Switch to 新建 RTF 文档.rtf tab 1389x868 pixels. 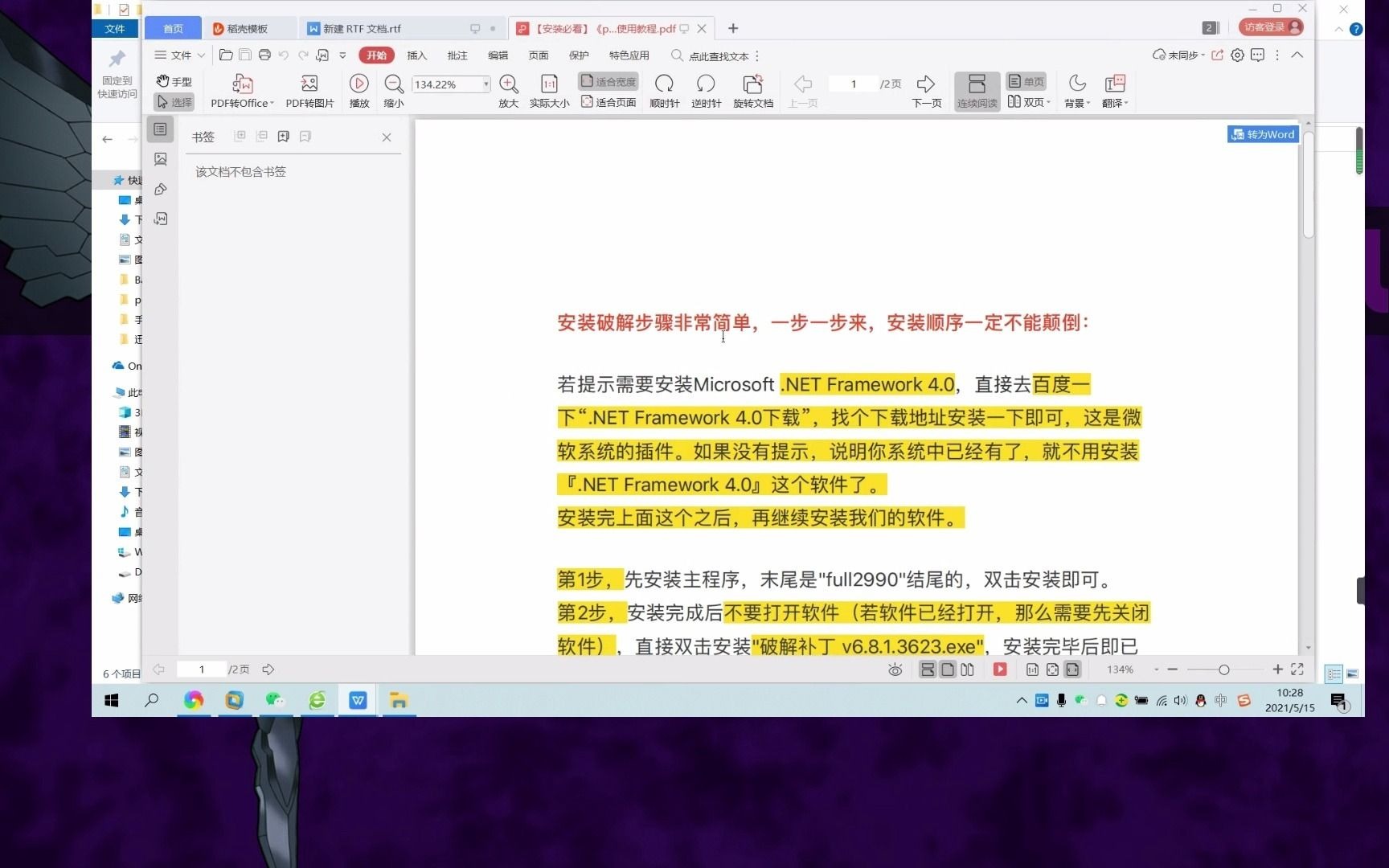tap(402, 28)
